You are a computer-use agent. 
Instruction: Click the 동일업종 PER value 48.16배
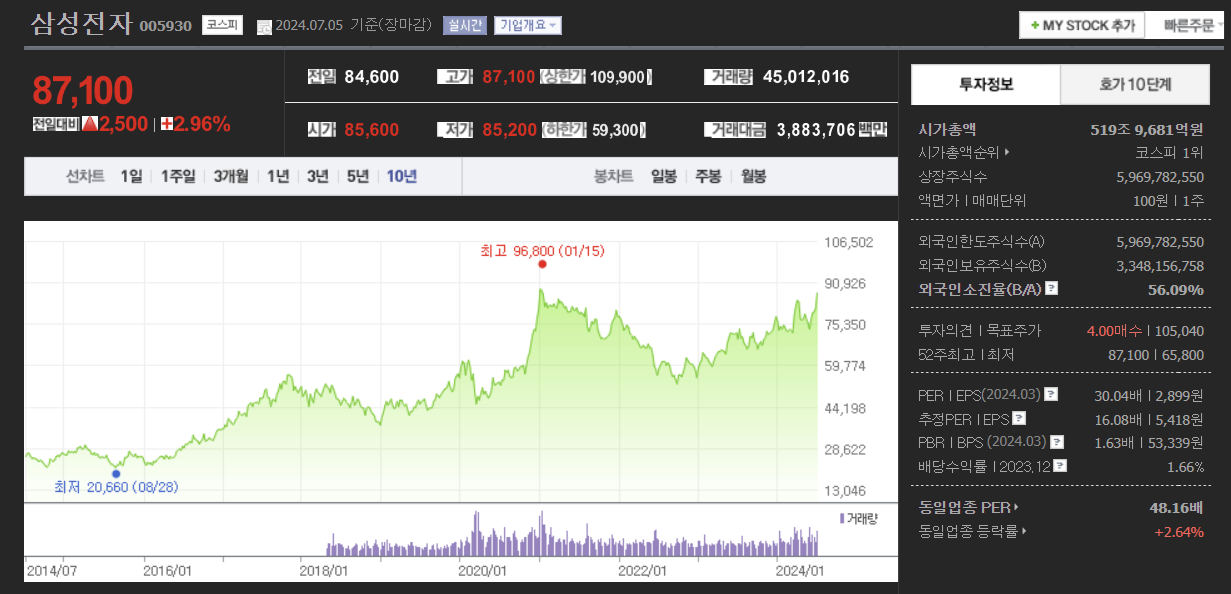(x=1177, y=507)
